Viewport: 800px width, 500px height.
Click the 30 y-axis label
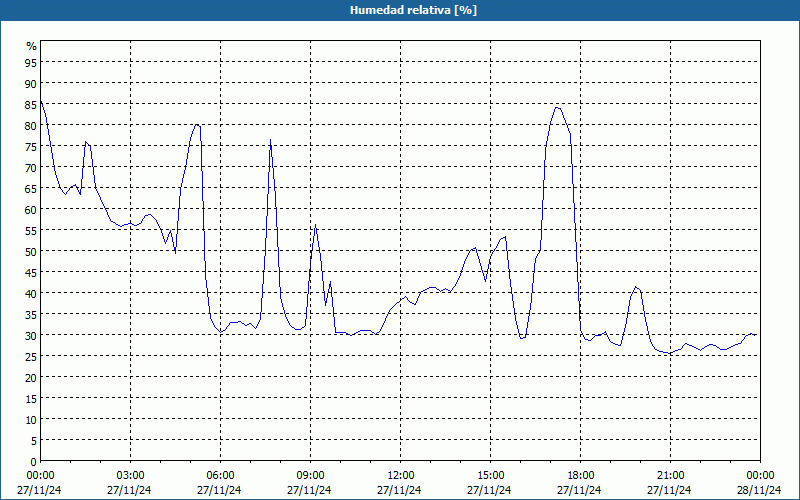(x=32, y=335)
